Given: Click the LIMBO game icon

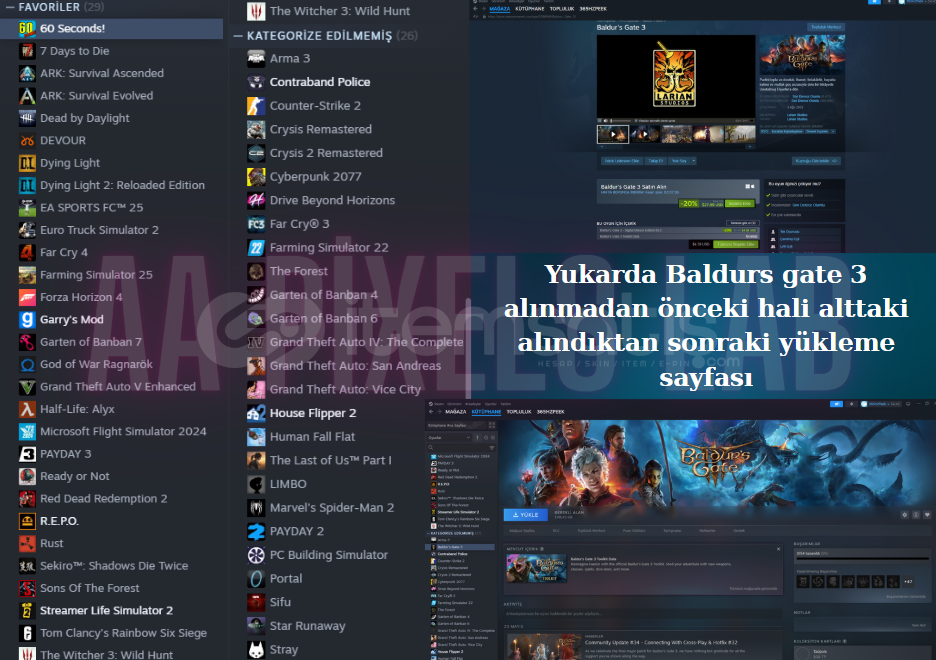Looking at the screenshot, I should coord(256,484).
